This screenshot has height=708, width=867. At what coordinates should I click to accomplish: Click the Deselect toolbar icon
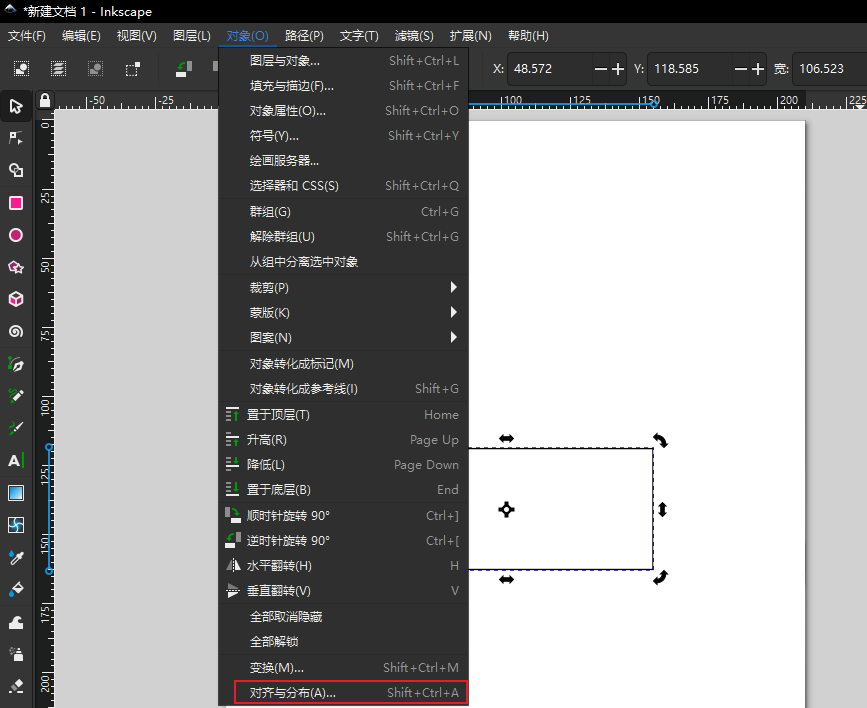(x=95, y=69)
